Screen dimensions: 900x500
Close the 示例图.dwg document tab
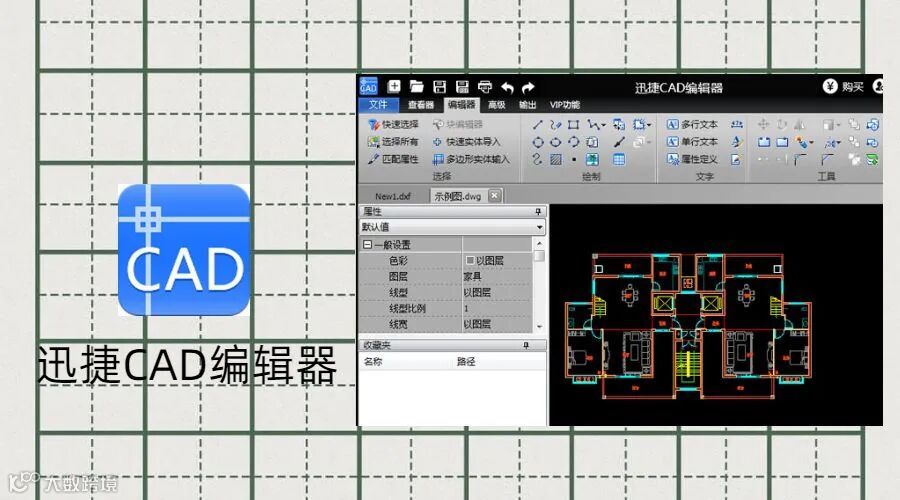point(494,196)
